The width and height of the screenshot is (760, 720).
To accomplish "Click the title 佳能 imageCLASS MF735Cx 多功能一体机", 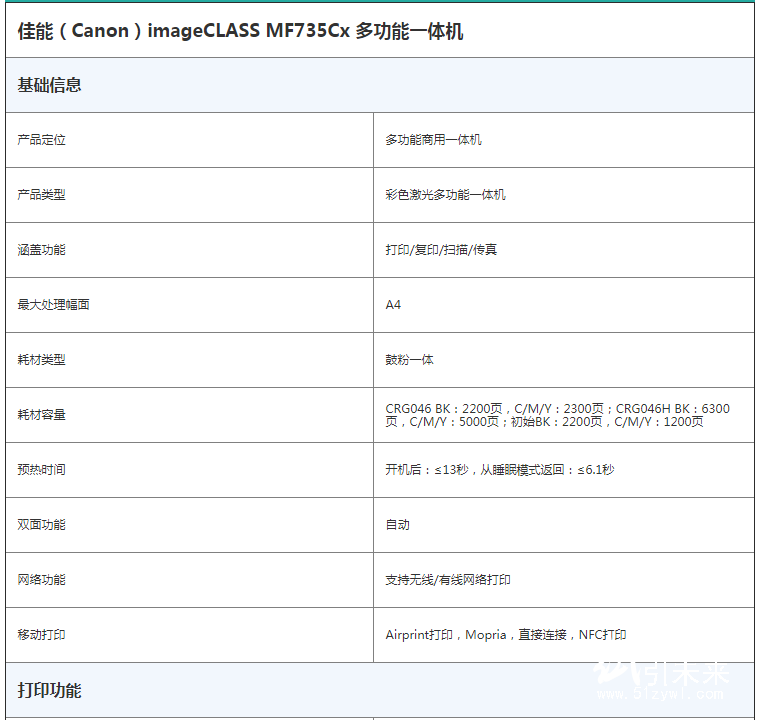I will point(240,31).
